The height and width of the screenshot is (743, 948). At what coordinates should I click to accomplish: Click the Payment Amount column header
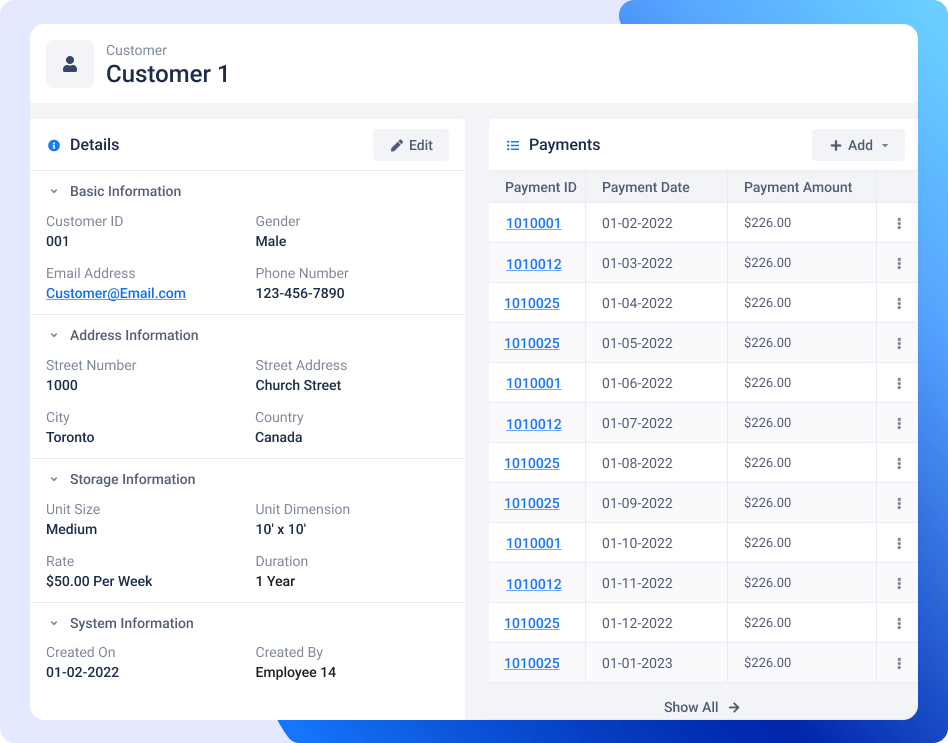(797, 187)
